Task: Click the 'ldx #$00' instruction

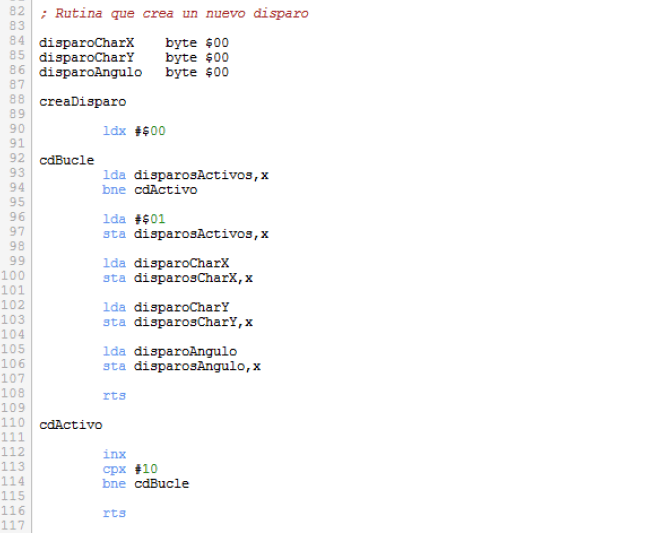Action: pyautogui.click(x=134, y=131)
